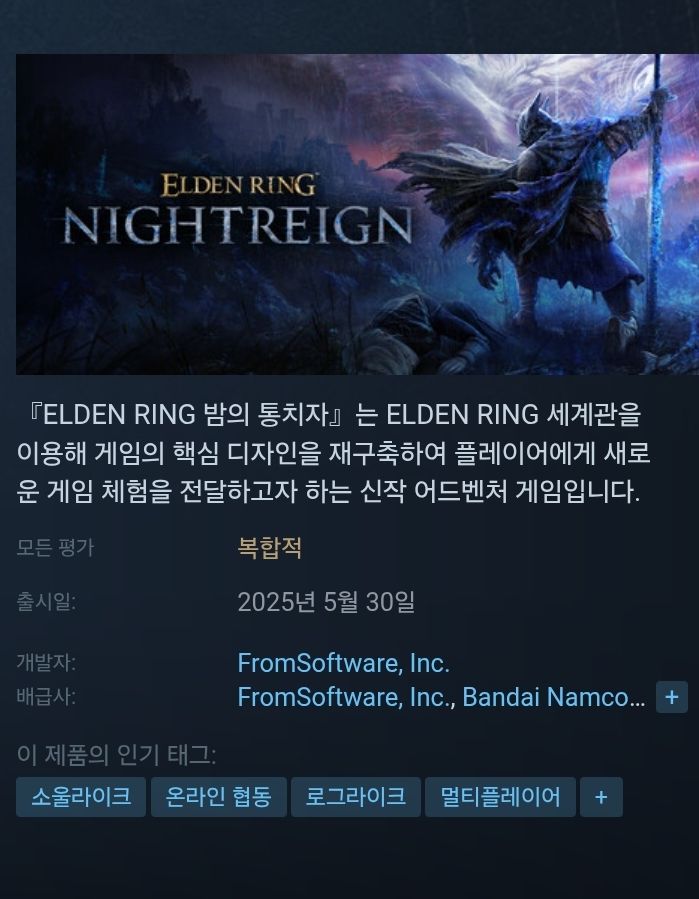699x899 pixels.
Task: Open developer link FromSoftware, Inc.
Action: 343,663
